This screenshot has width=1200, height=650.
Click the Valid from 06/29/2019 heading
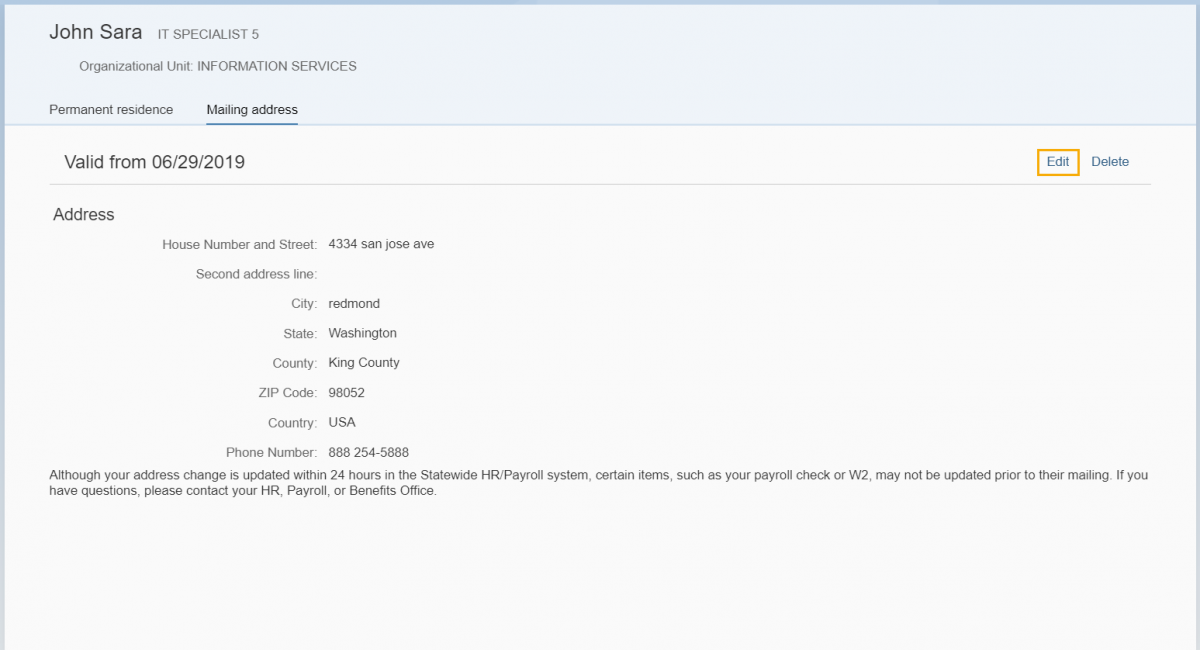(154, 162)
